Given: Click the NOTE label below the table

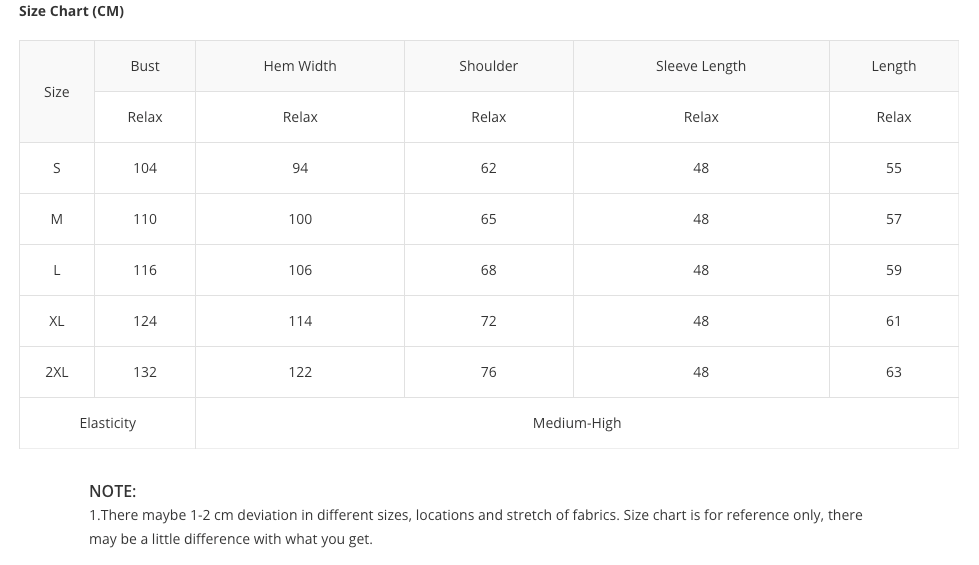Looking at the screenshot, I should pos(112,491).
